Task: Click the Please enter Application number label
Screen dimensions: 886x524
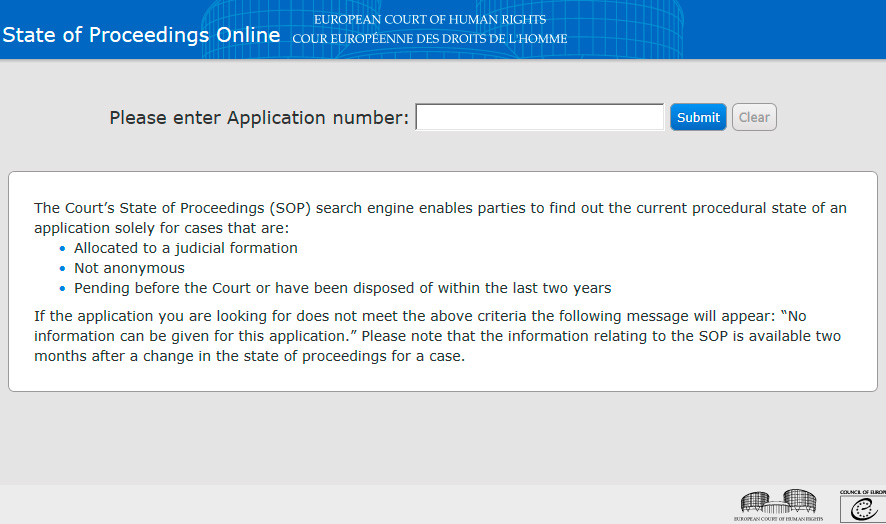Action: point(259,118)
